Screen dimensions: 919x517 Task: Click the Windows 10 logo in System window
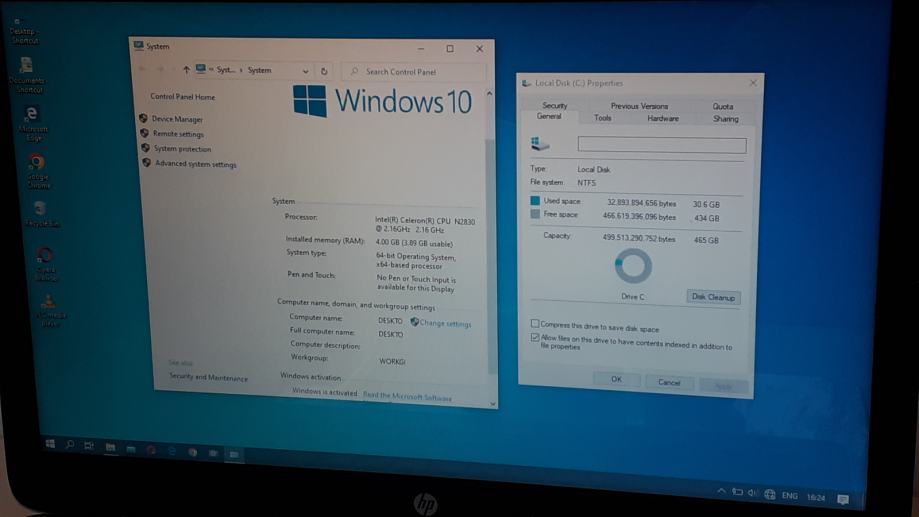click(382, 101)
